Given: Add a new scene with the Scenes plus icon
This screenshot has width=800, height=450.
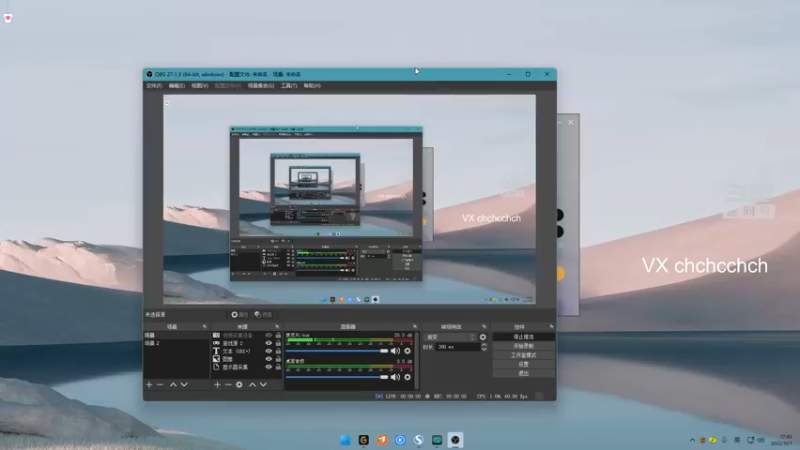Looking at the screenshot, I should [149, 385].
